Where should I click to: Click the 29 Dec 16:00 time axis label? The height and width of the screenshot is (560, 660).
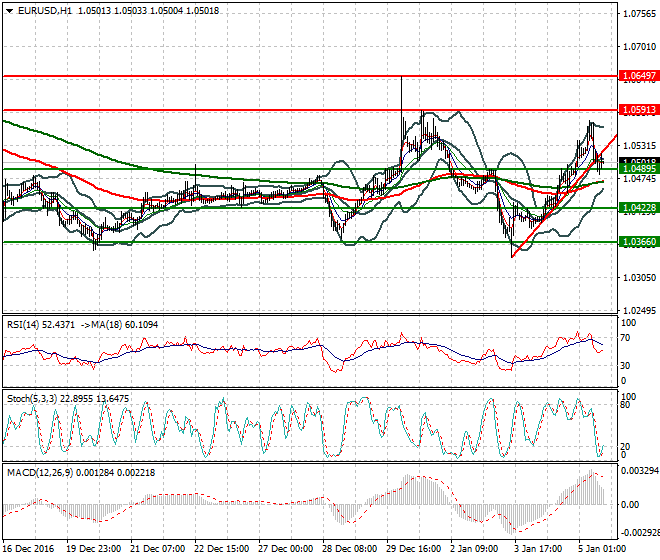click(413, 549)
